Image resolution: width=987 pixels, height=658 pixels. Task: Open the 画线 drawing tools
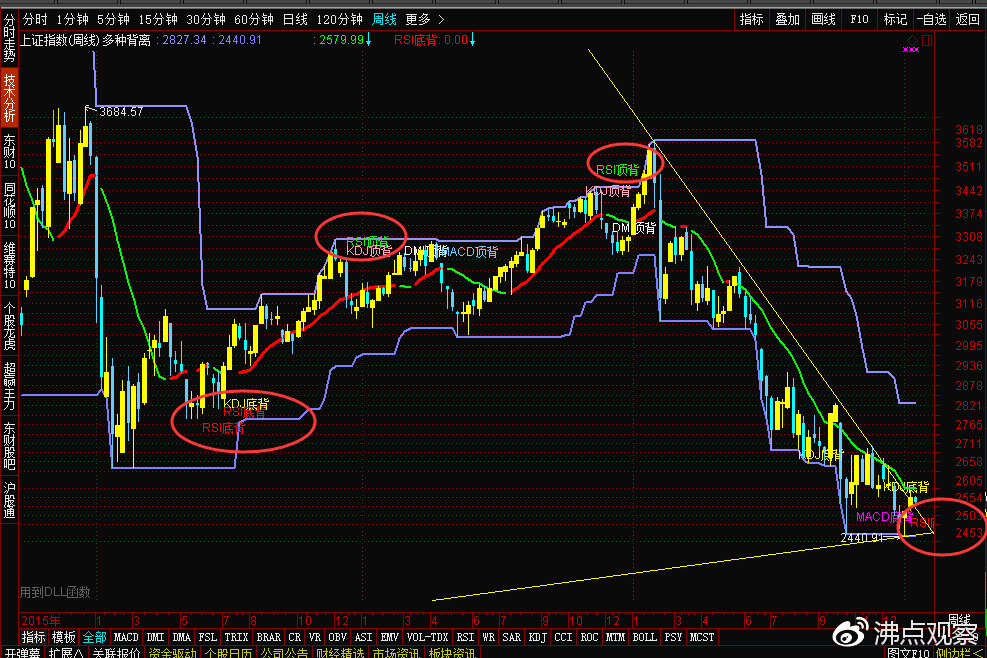tap(823, 20)
